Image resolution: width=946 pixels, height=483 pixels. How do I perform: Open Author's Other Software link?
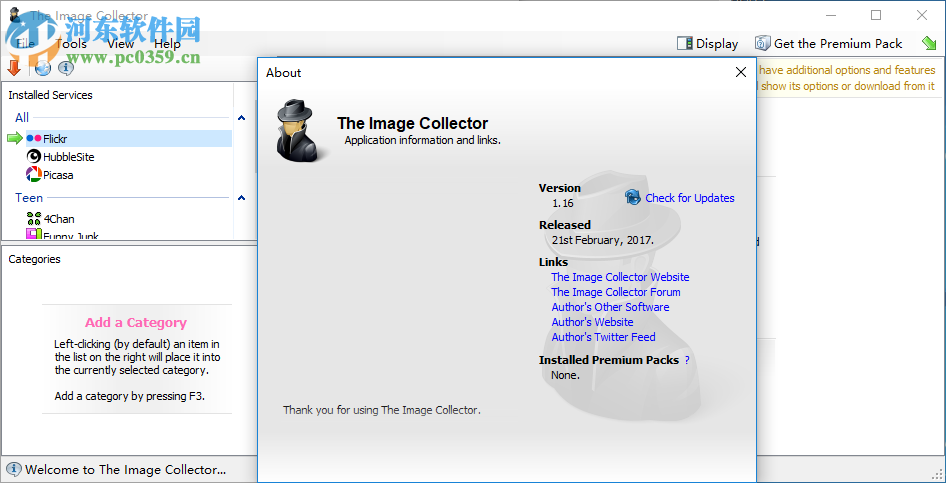610,307
